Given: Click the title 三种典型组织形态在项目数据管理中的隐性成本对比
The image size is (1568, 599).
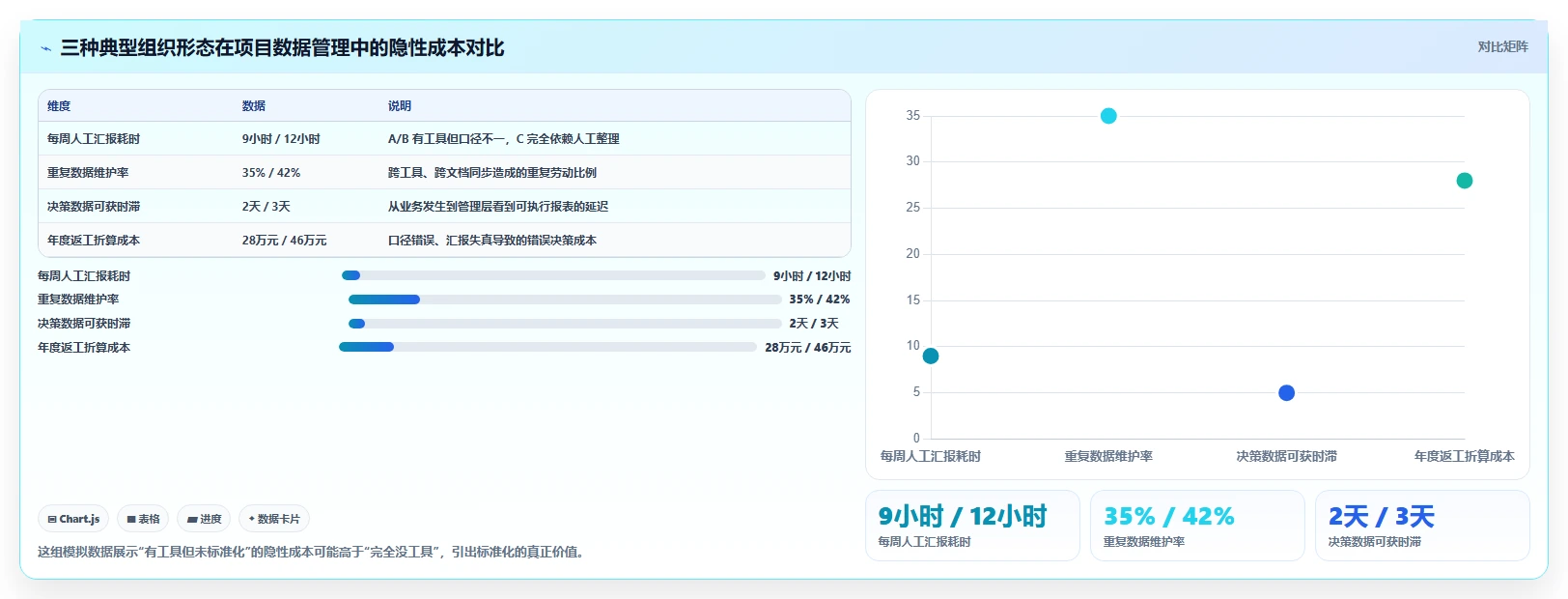Looking at the screenshot, I should (x=282, y=47).
